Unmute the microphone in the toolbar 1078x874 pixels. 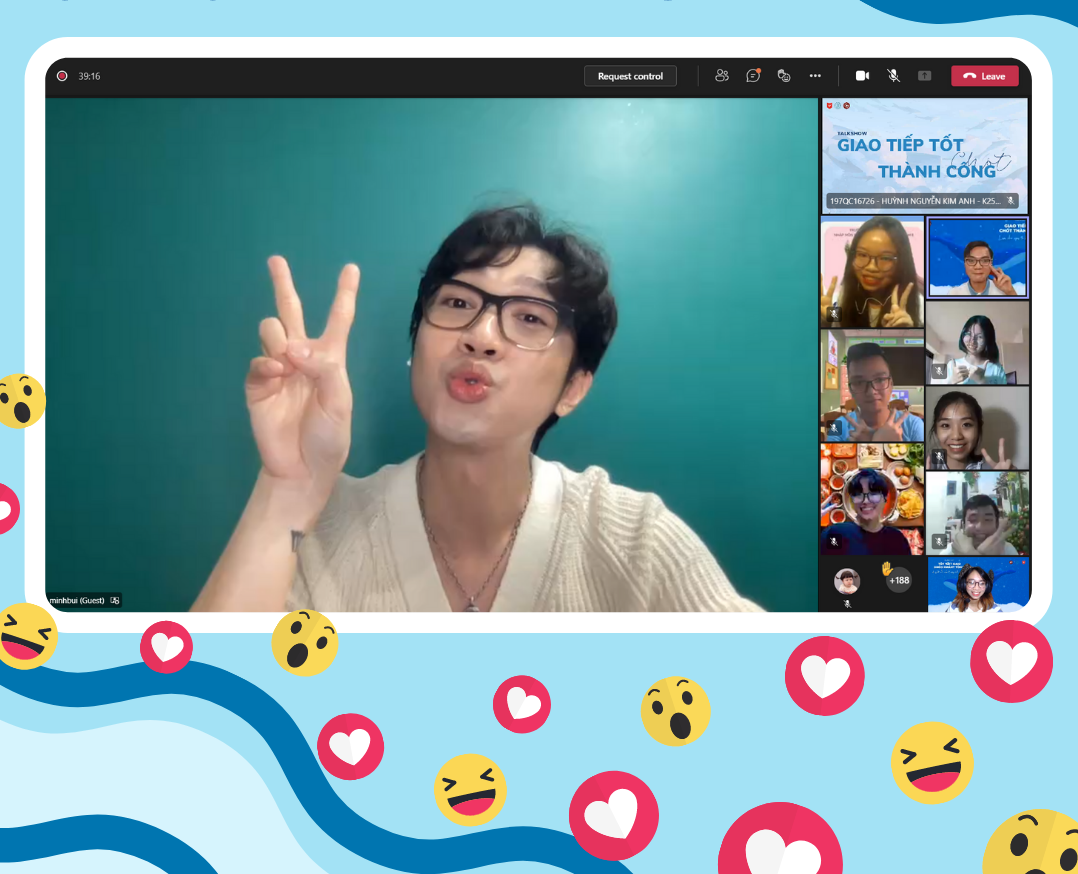pos(893,76)
